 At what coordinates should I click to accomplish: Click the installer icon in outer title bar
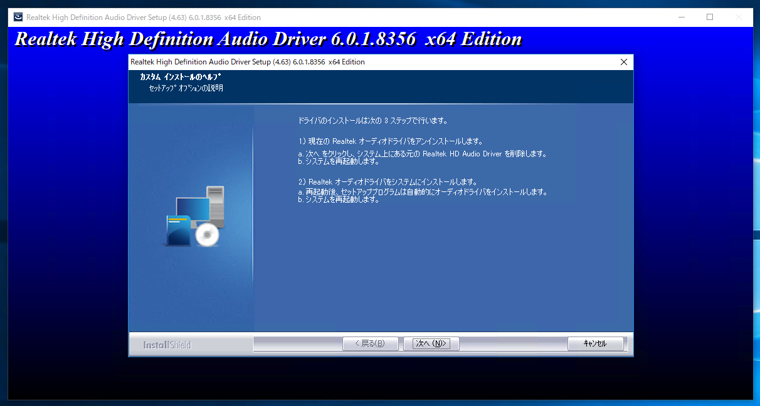click(x=18, y=17)
